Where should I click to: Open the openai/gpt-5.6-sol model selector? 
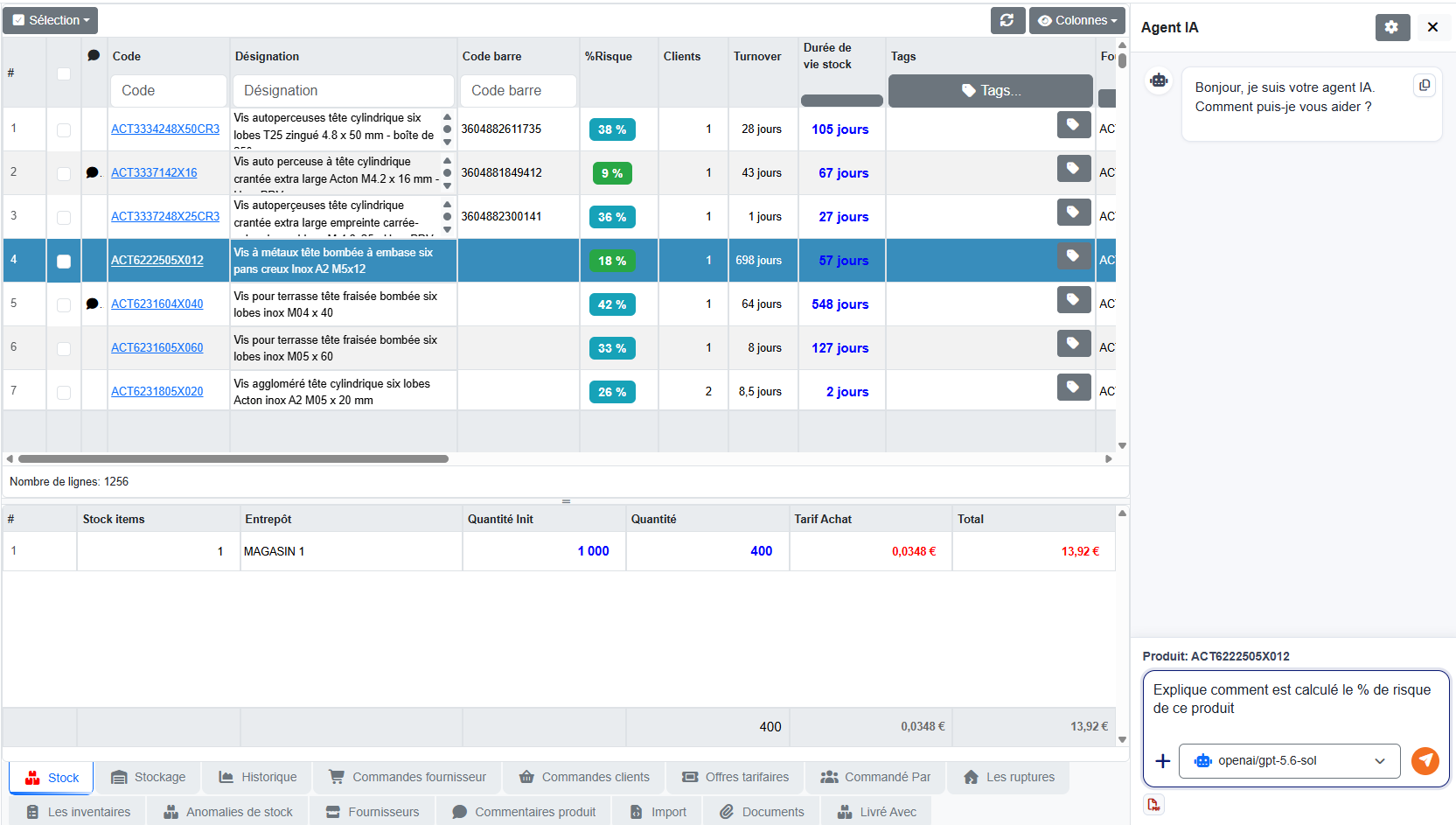(1289, 761)
